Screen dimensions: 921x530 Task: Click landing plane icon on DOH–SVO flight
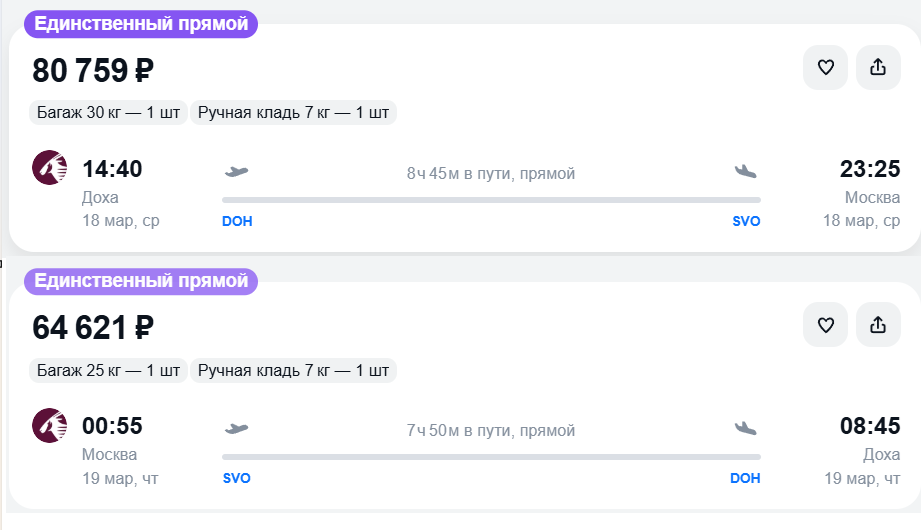click(745, 171)
